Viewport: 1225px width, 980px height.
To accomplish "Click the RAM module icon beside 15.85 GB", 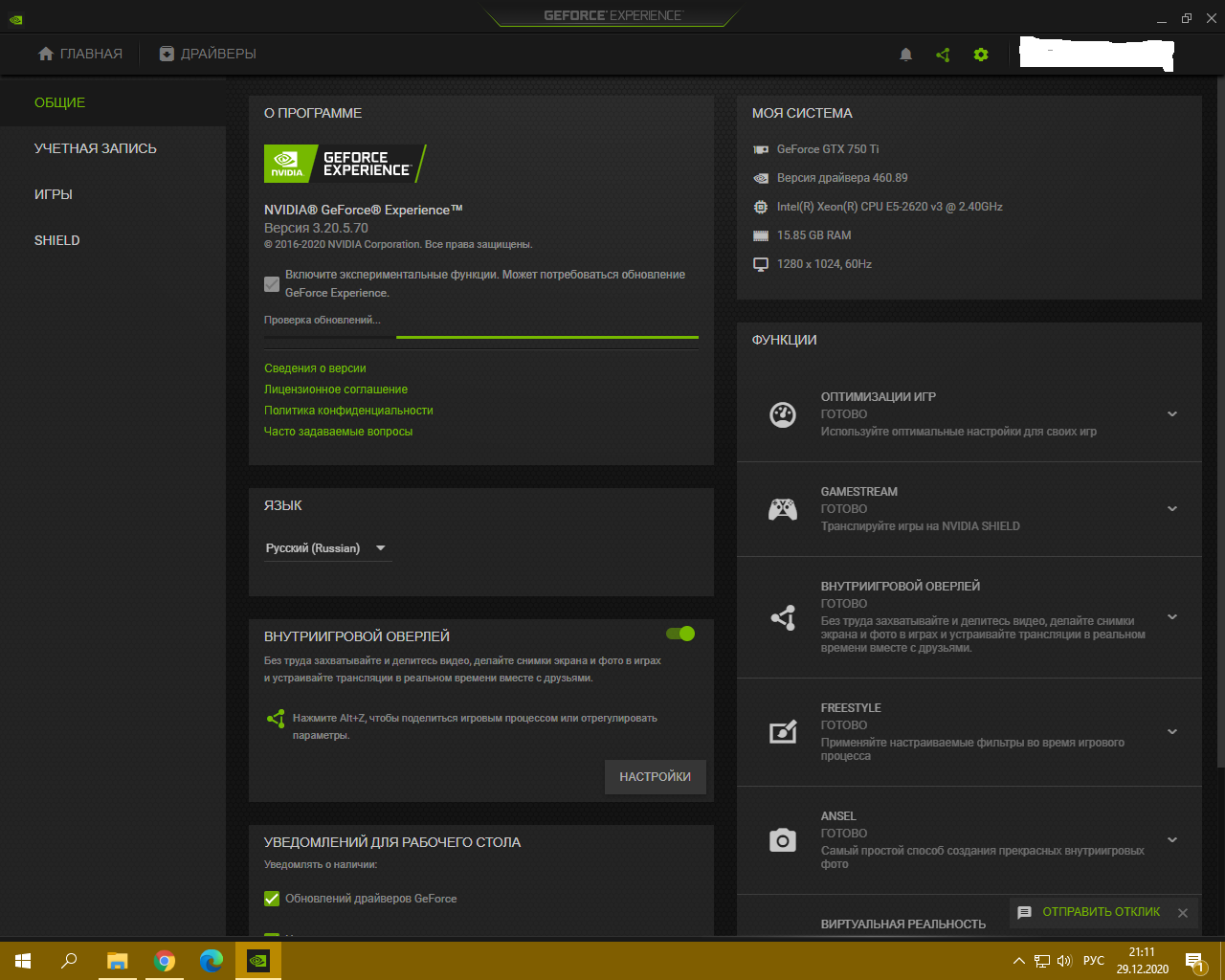I will point(761,235).
